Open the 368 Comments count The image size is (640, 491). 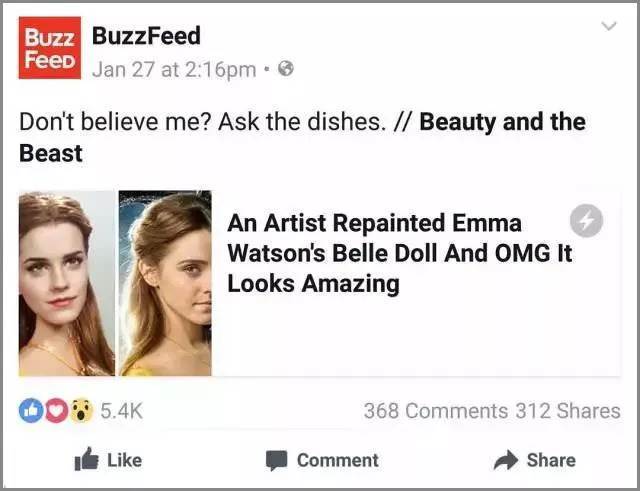436,411
